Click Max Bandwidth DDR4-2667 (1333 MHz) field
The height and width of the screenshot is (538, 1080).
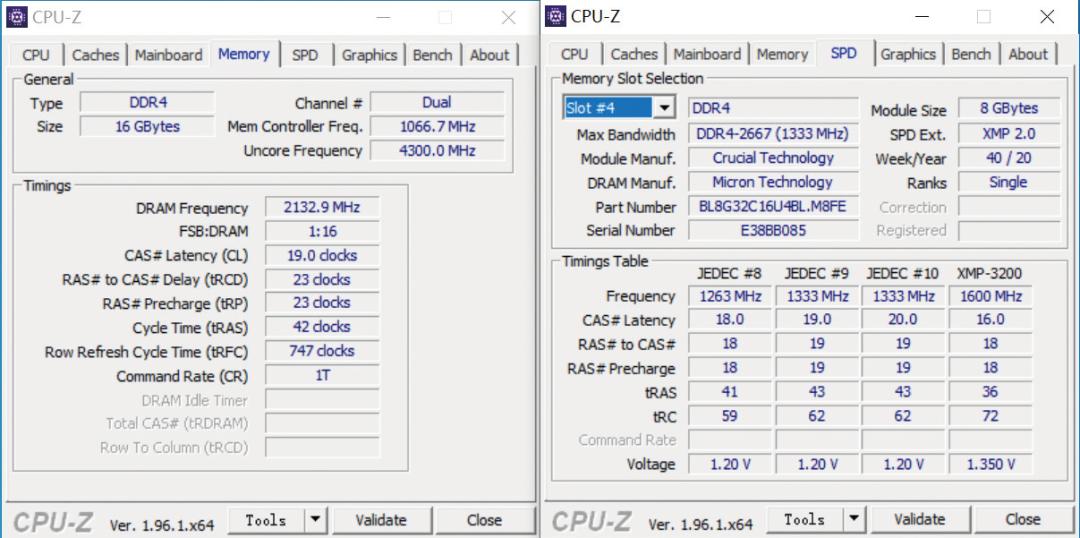pos(773,134)
